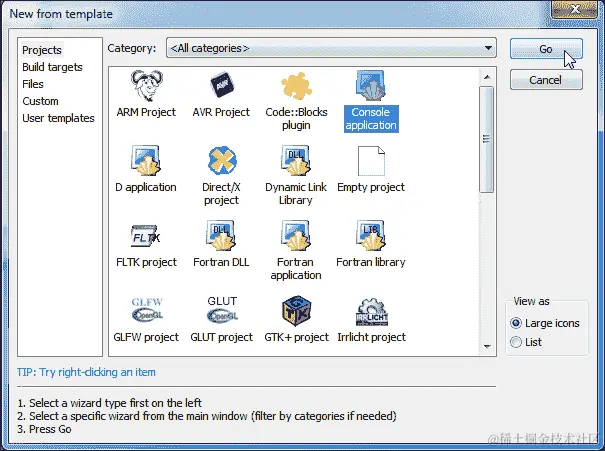Image resolution: width=605 pixels, height=451 pixels.
Task: Click the Cancel button
Action: point(546,80)
